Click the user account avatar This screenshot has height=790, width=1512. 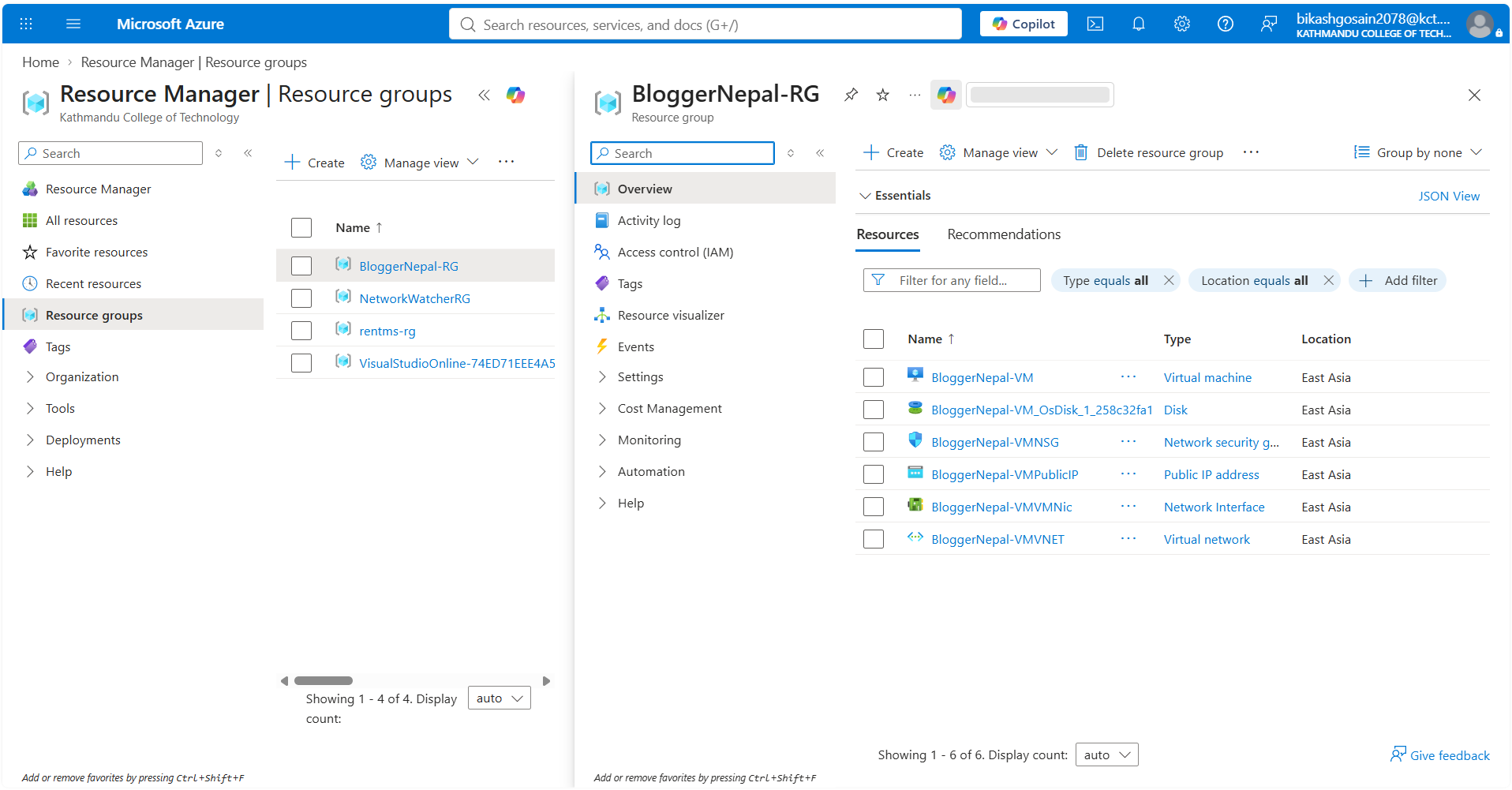(x=1480, y=24)
